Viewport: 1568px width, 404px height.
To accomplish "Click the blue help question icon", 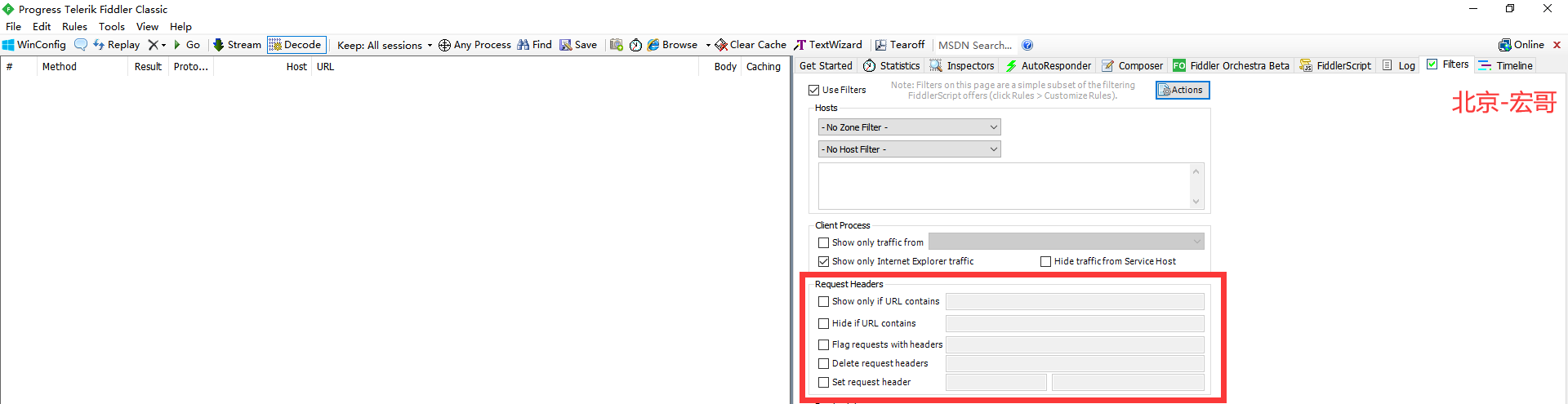I will 1027,45.
